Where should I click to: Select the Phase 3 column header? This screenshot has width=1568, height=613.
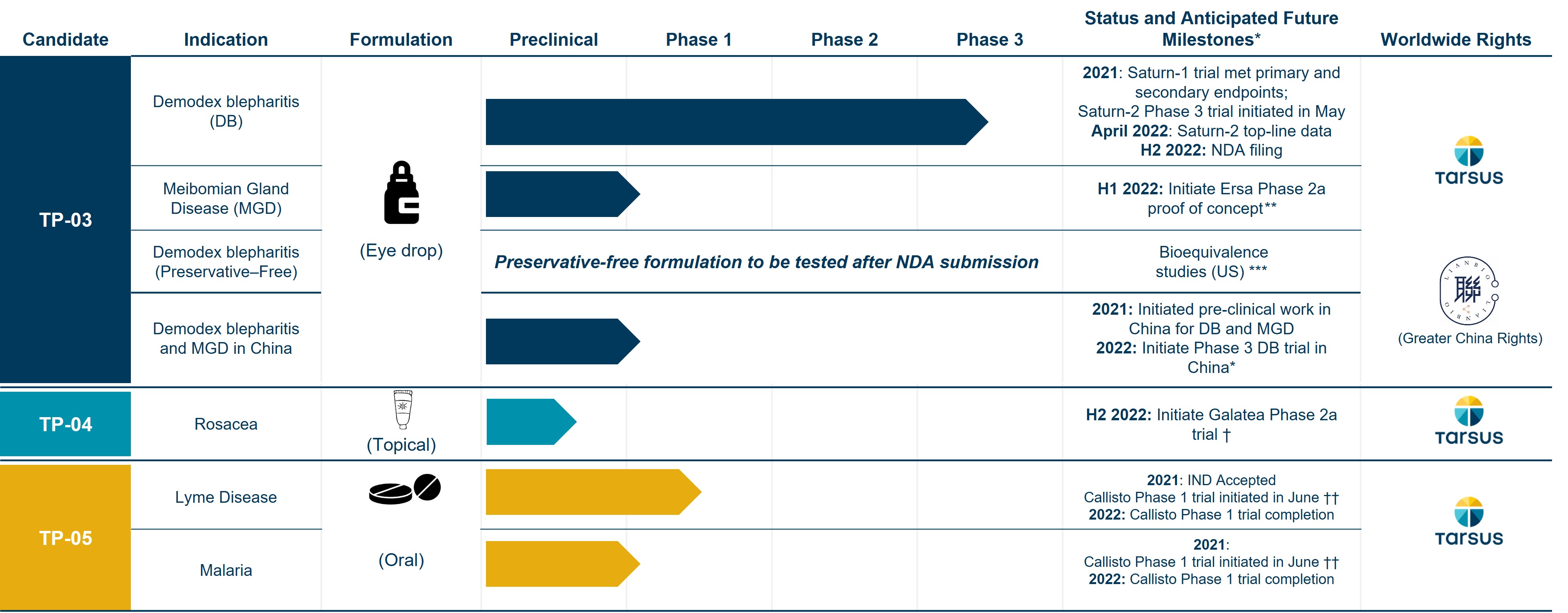pos(989,39)
